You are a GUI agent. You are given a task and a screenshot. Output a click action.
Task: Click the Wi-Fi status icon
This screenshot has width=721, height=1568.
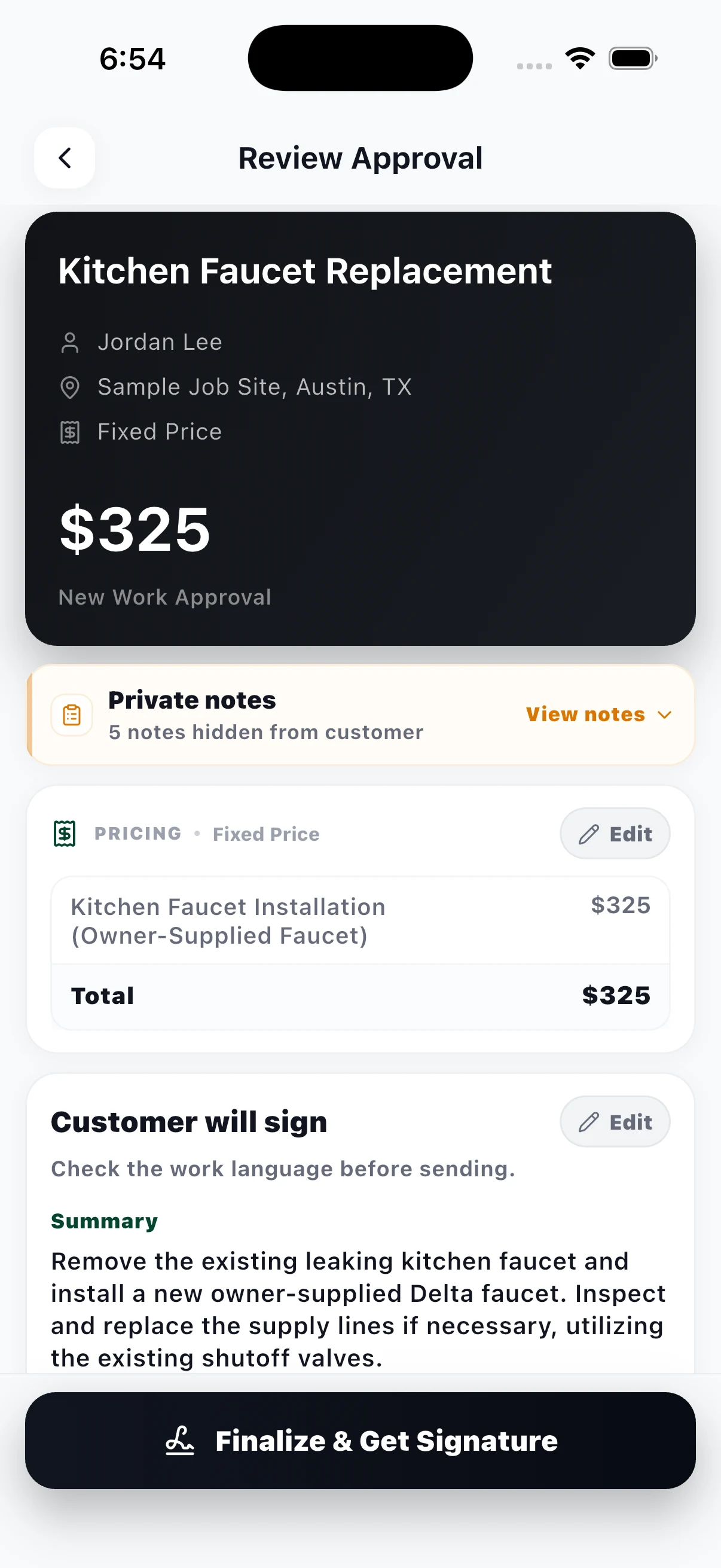[580, 59]
